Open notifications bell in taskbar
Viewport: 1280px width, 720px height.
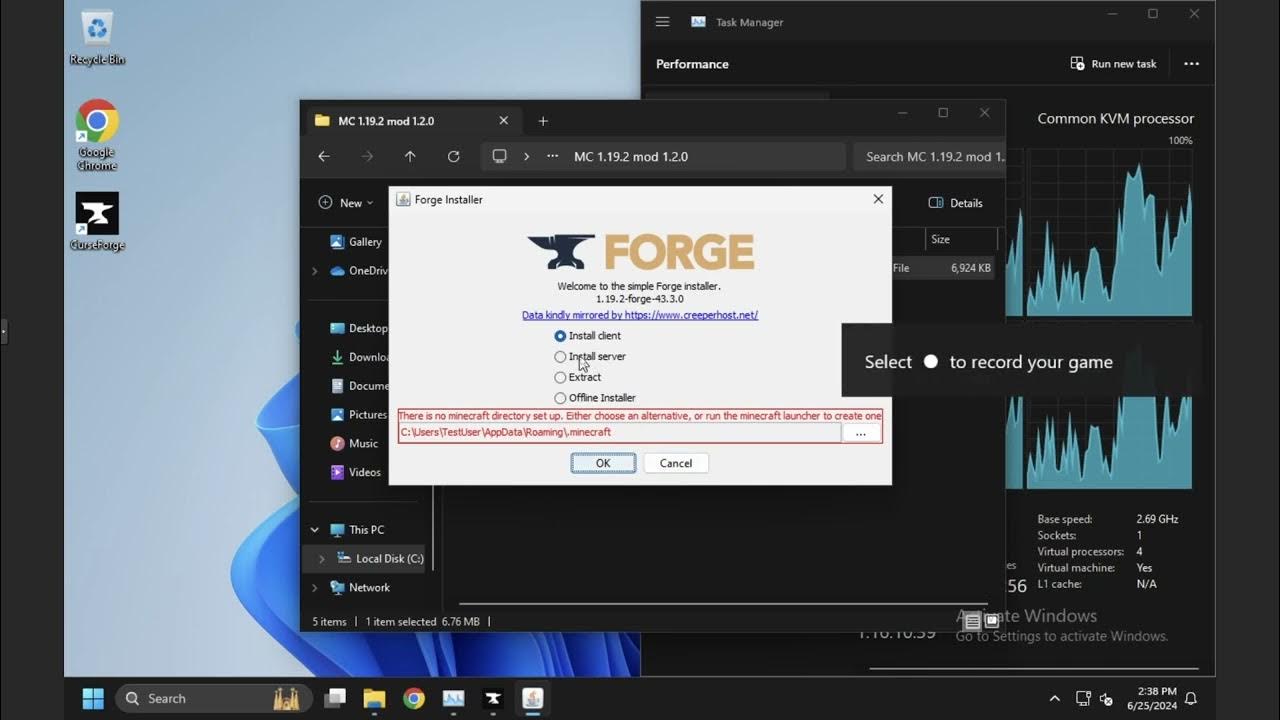[x=1191, y=698]
